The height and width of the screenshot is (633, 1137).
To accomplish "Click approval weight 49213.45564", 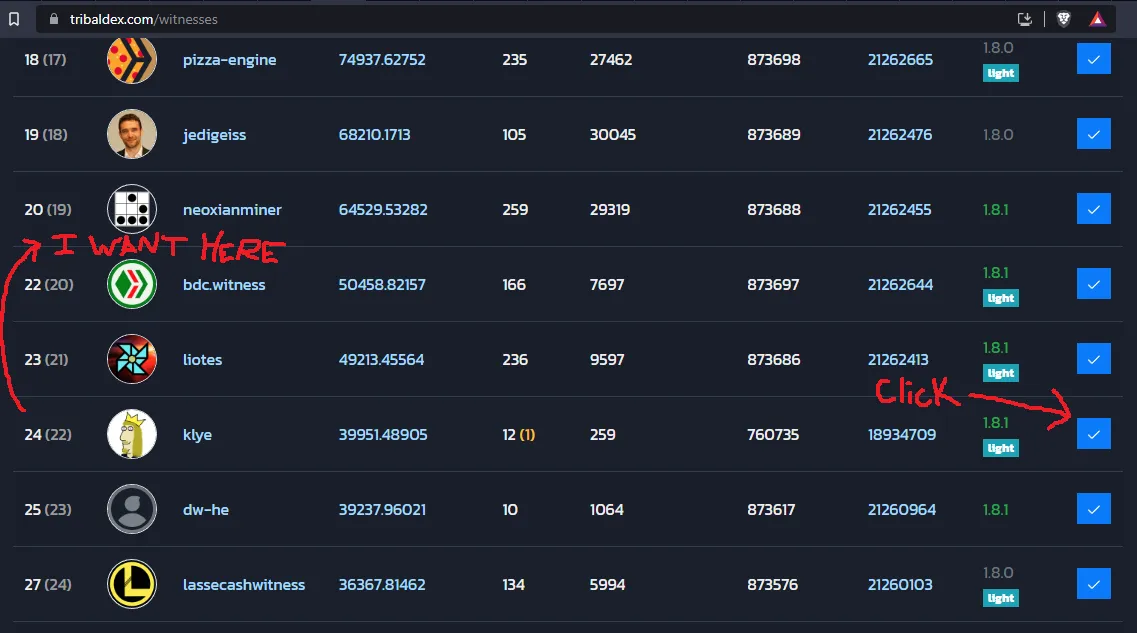I will pyautogui.click(x=381, y=360).
